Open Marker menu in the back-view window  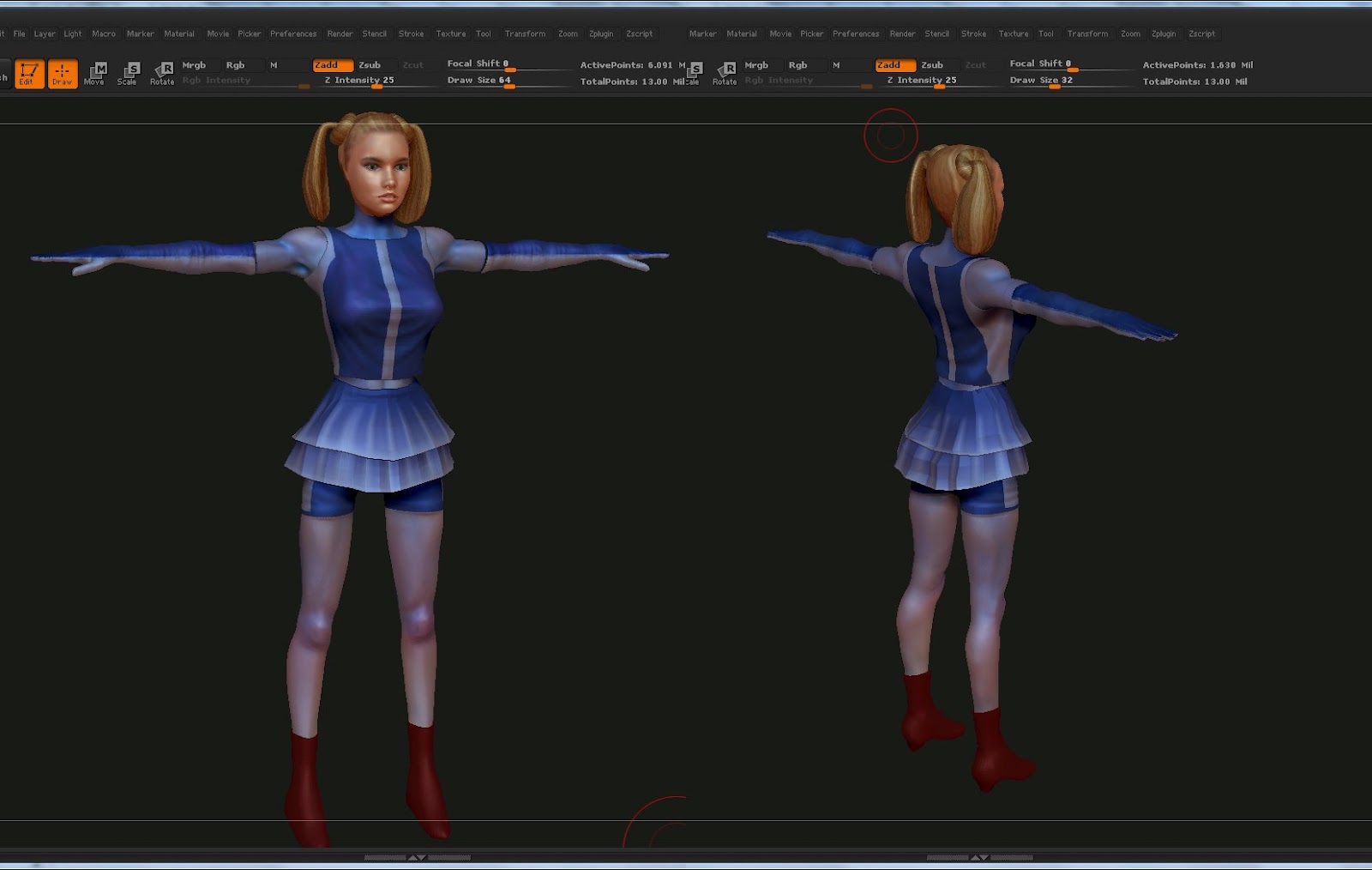703,34
